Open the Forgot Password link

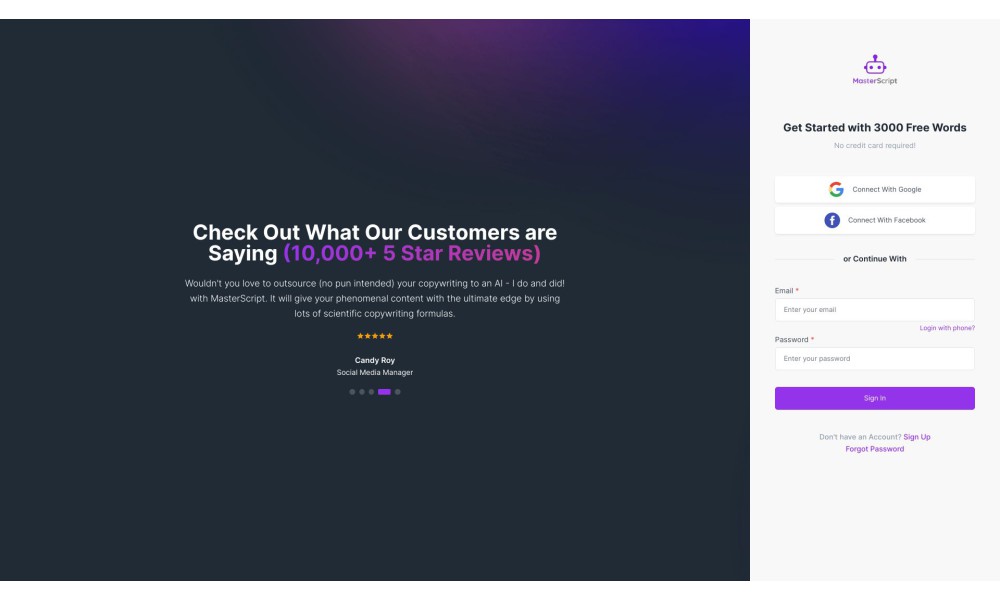(x=874, y=449)
